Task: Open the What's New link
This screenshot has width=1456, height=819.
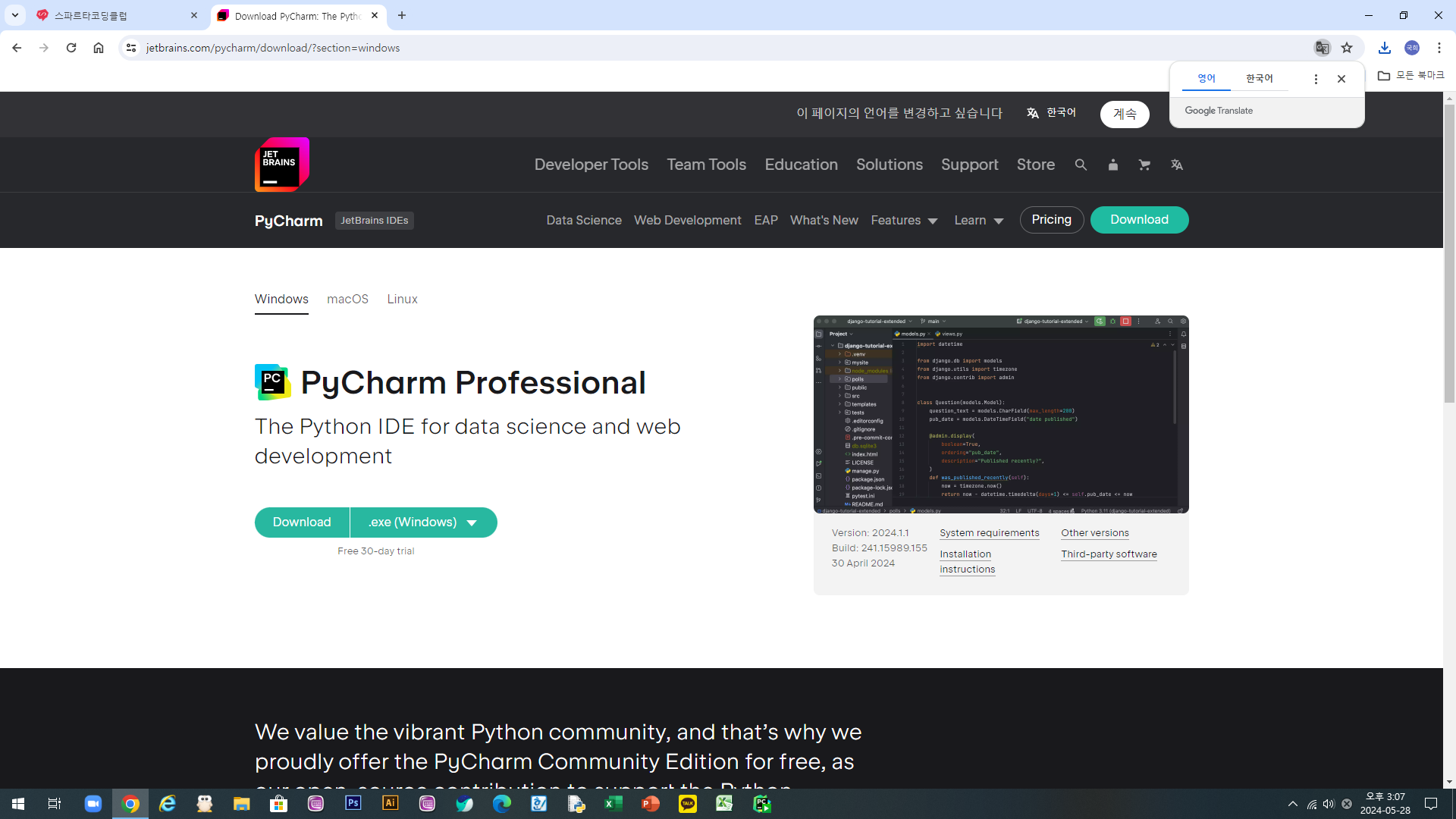Action: 824,221
